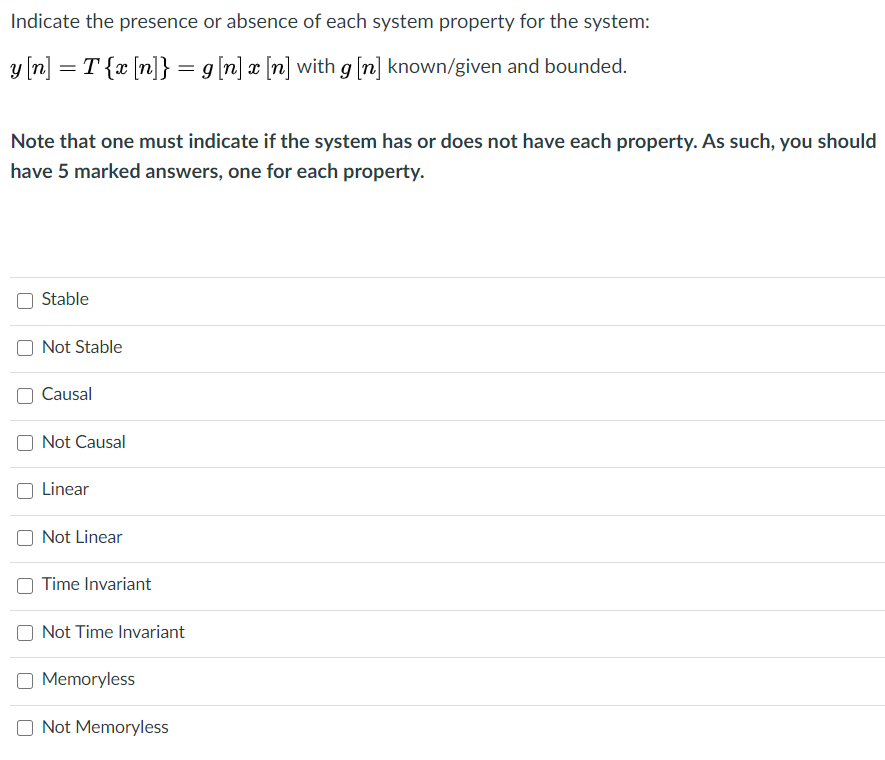Viewport: 885px width, 760px height.
Task: Select the Time Invariant option label
Action: click(96, 584)
